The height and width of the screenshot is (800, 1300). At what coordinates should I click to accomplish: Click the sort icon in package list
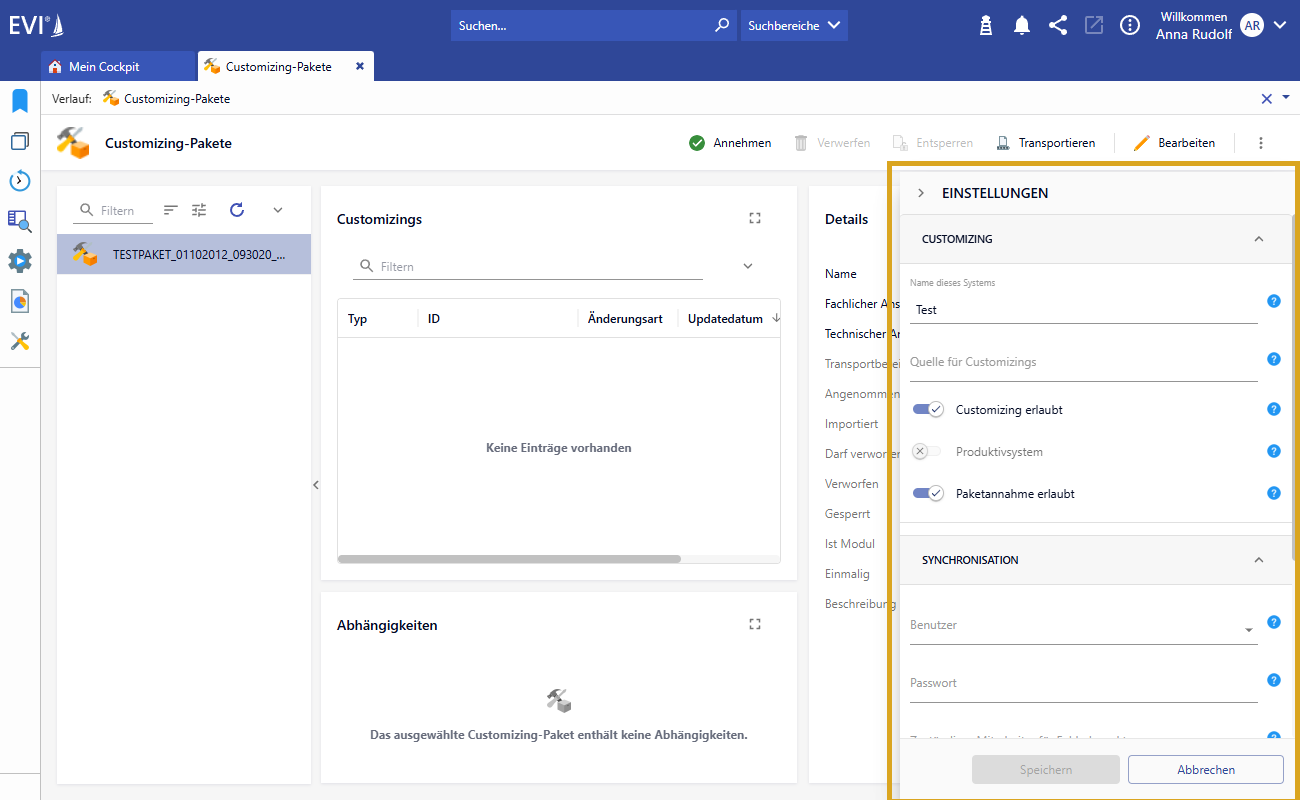coord(171,210)
